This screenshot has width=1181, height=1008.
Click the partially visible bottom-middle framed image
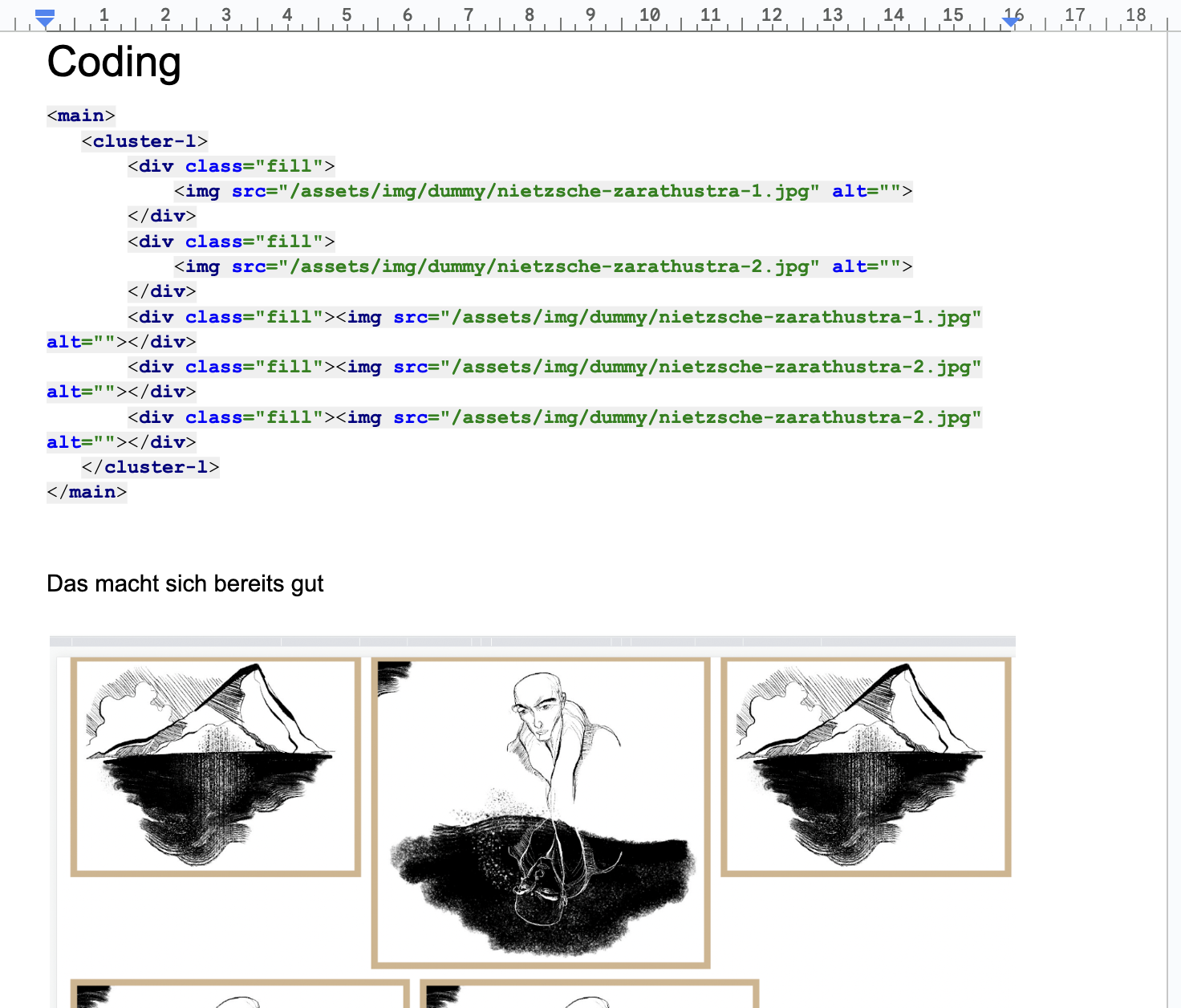coord(589,994)
